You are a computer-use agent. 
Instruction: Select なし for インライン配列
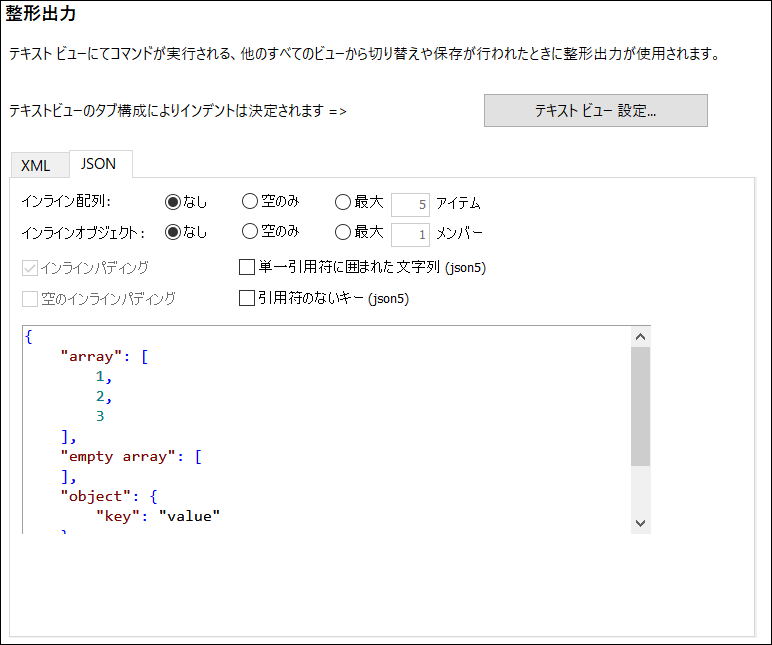pyautogui.click(x=173, y=202)
